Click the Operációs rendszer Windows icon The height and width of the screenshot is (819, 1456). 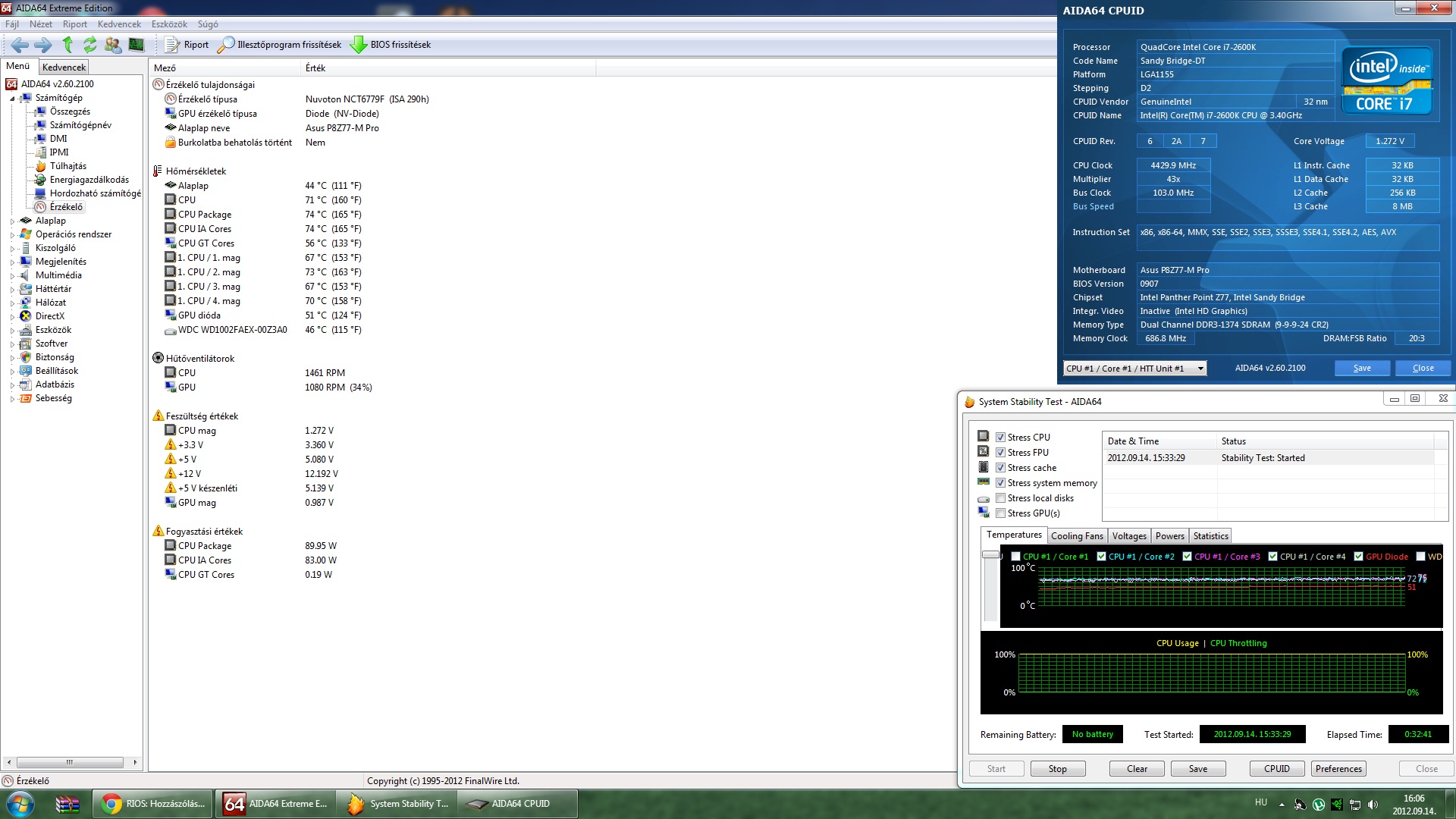click(x=26, y=234)
